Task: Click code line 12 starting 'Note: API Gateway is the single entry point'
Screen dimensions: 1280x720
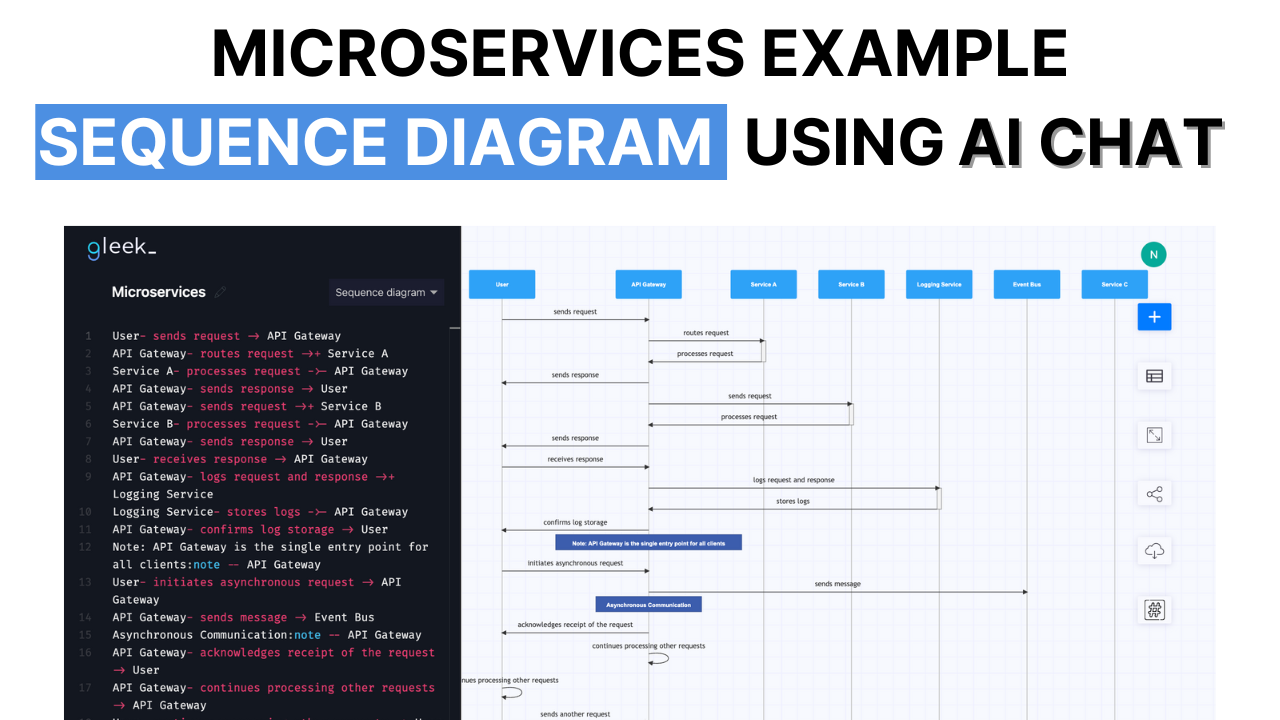Action: (270, 556)
